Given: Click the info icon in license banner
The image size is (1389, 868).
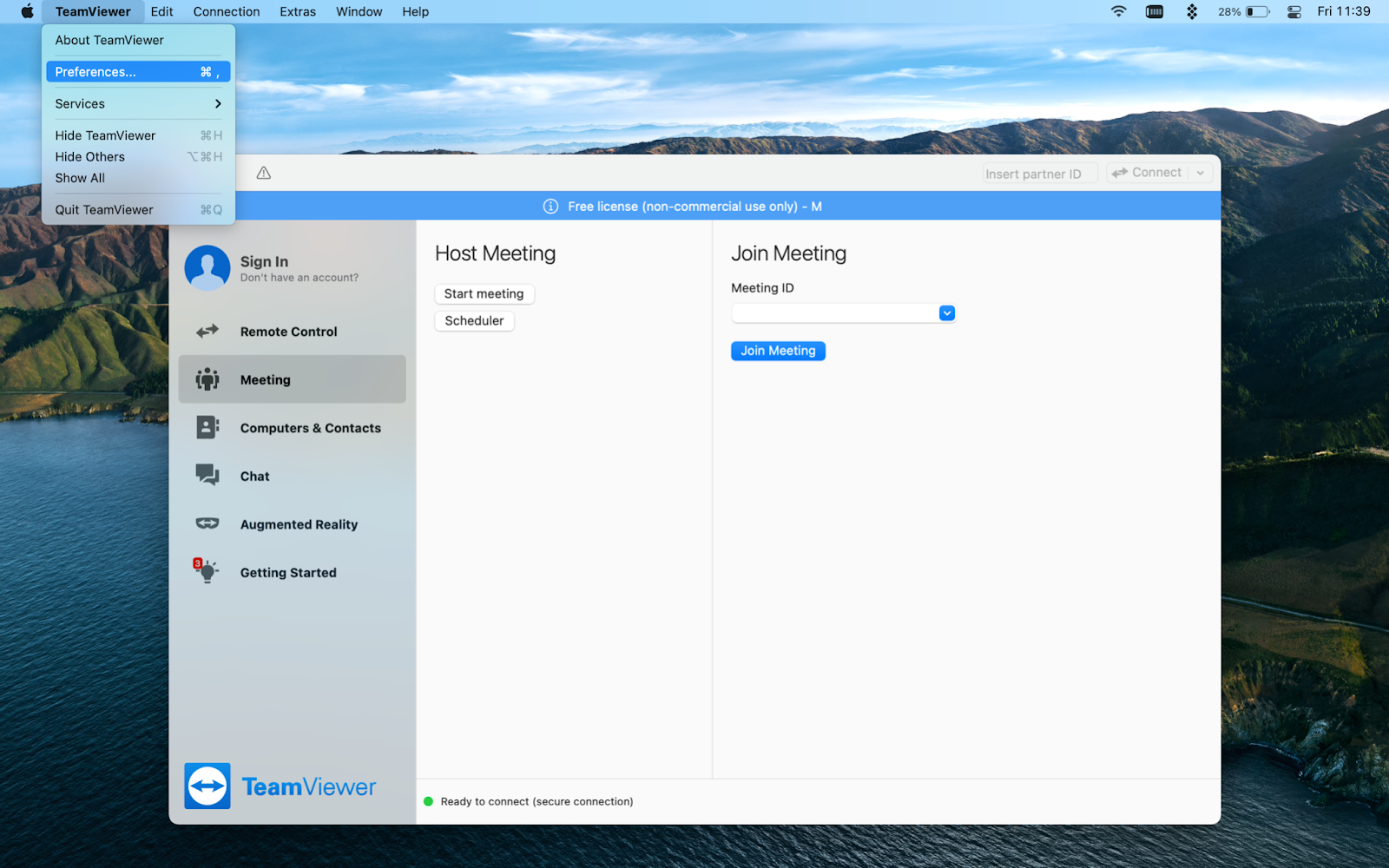Looking at the screenshot, I should point(550,207).
